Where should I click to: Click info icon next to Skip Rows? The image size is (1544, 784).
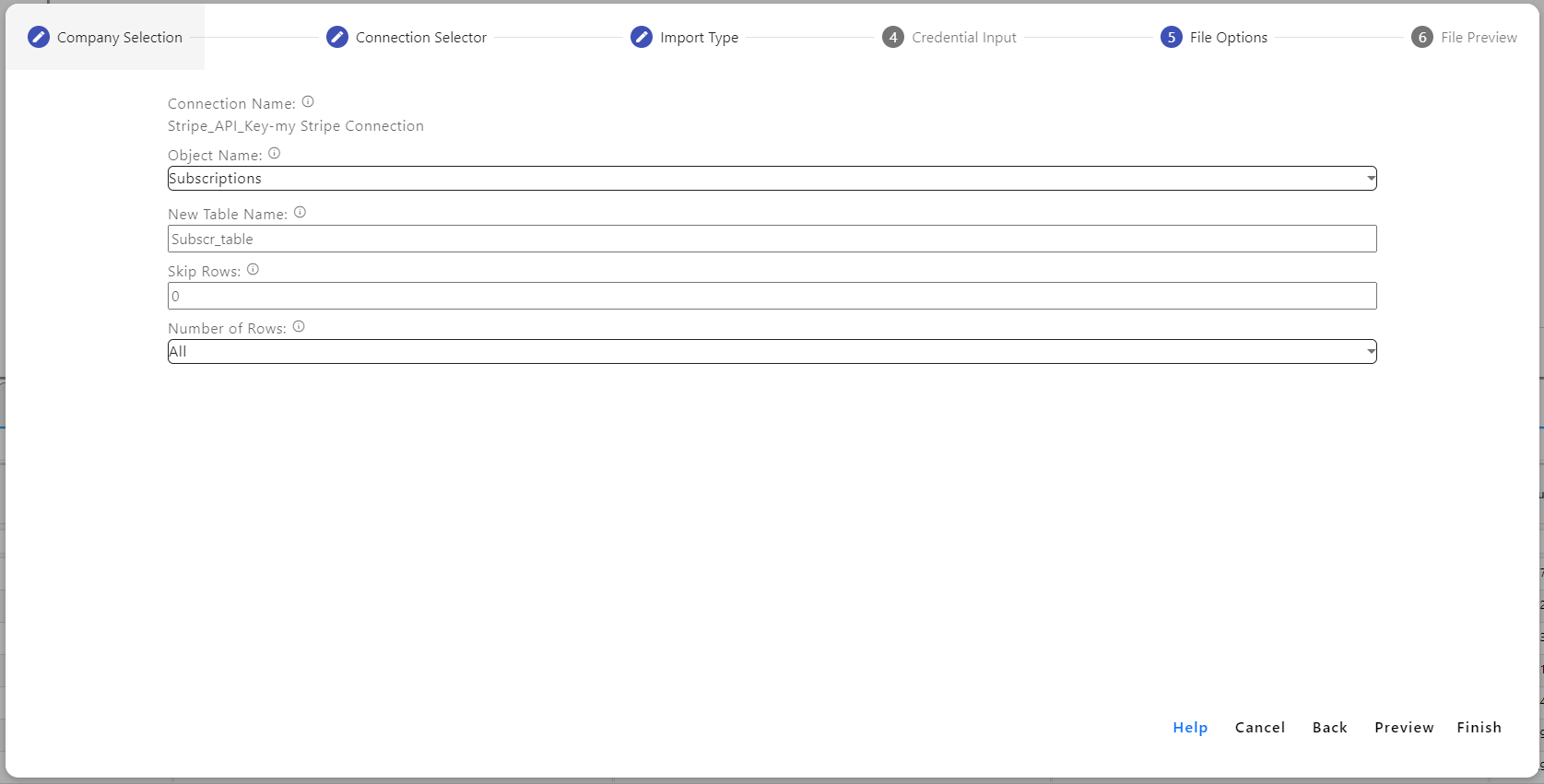tap(253, 270)
